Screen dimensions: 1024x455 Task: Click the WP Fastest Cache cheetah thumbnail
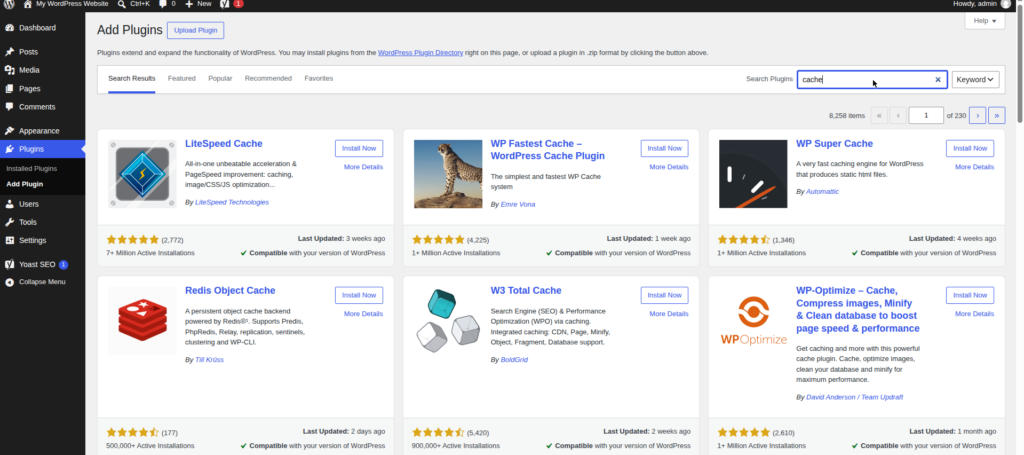coord(448,174)
